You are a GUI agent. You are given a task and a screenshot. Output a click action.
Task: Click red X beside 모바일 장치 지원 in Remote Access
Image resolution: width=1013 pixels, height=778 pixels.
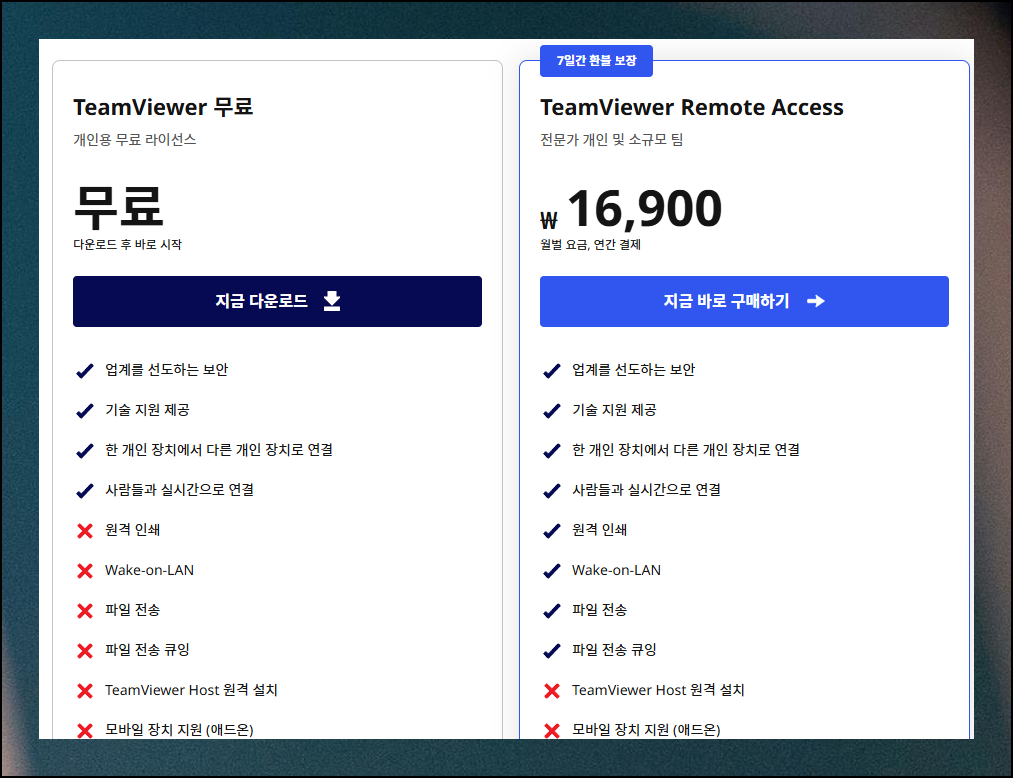pyautogui.click(x=552, y=731)
